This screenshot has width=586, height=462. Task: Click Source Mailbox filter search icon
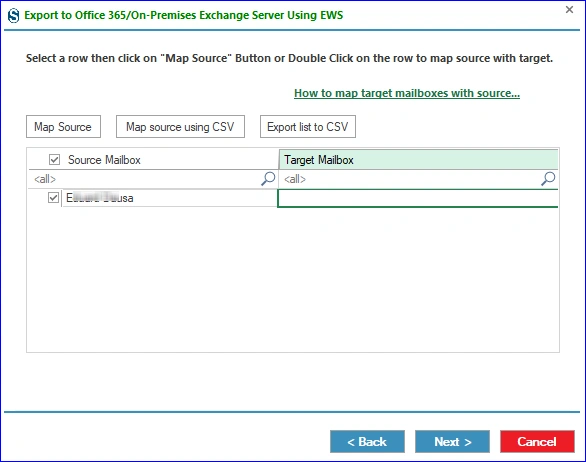pyautogui.click(x=268, y=179)
